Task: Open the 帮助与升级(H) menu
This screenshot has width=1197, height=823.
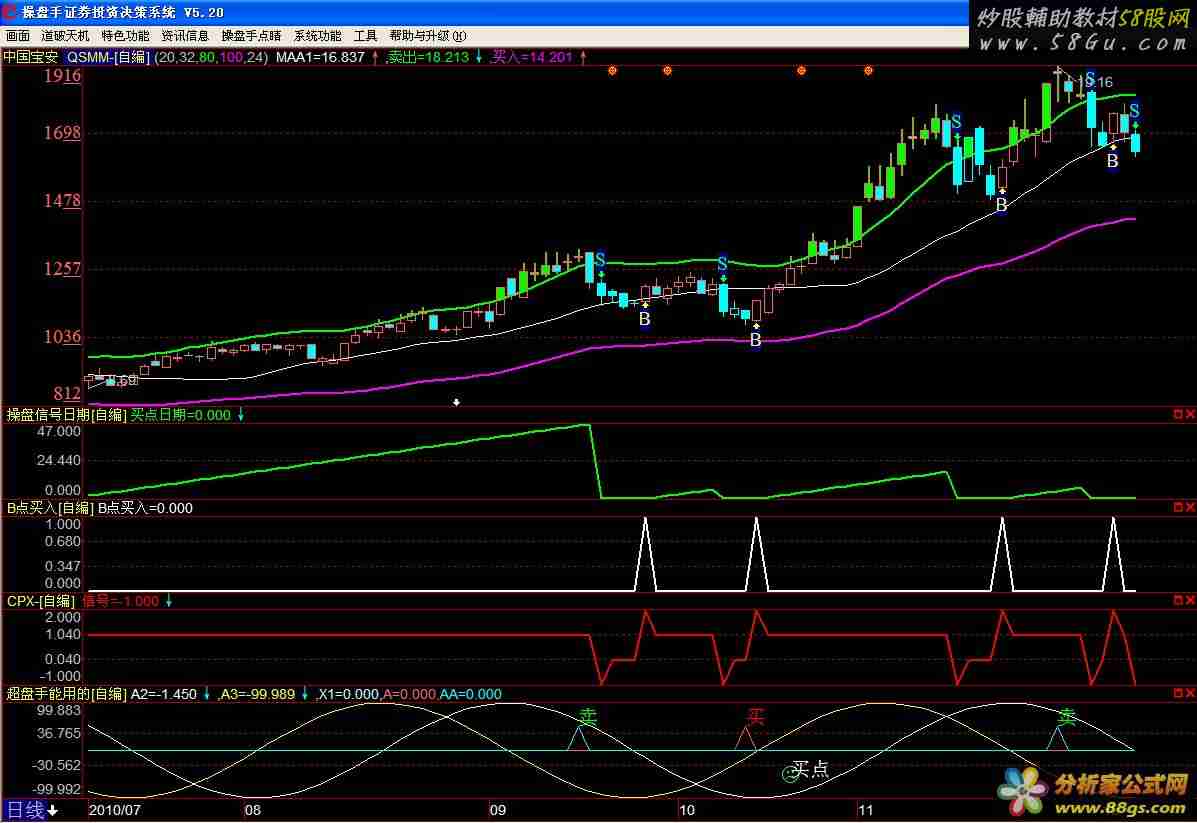Action: [x=428, y=36]
